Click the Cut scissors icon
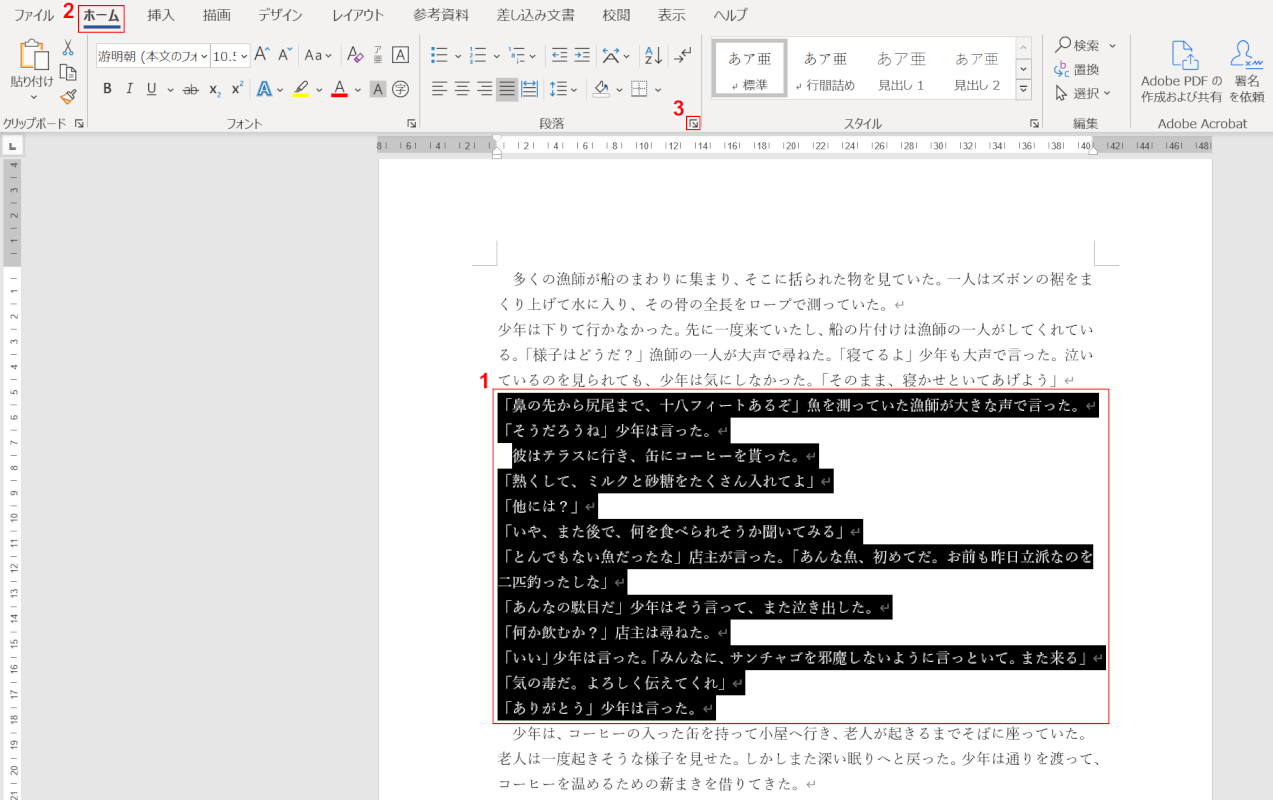 [68, 47]
